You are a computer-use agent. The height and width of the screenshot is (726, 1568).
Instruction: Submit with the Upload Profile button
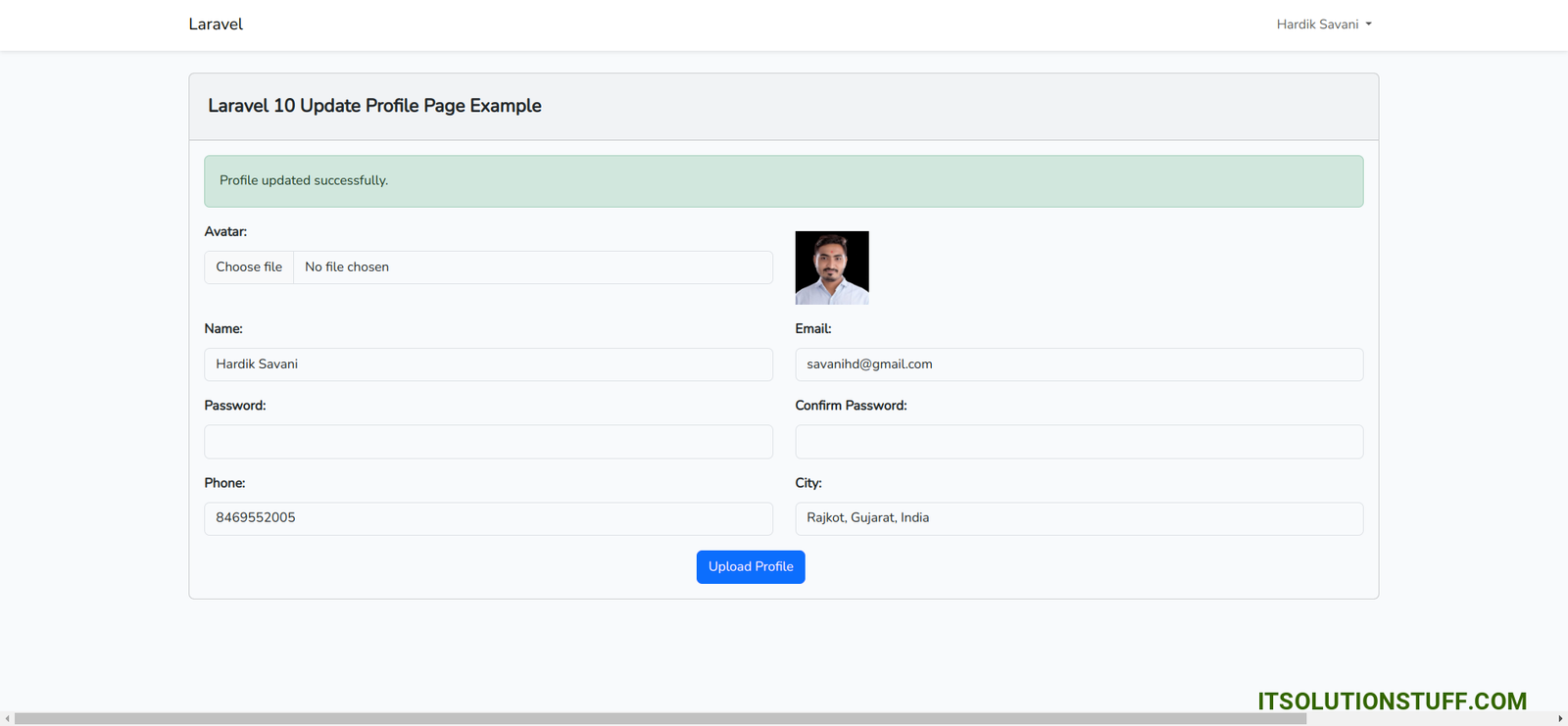click(751, 567)
